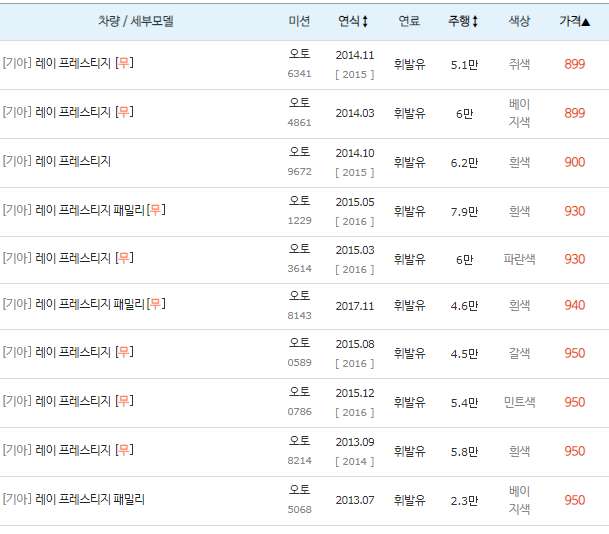This screenshot has height=534, width=609.
Task: Click the plate number 8143
Action: pos(299,315)
